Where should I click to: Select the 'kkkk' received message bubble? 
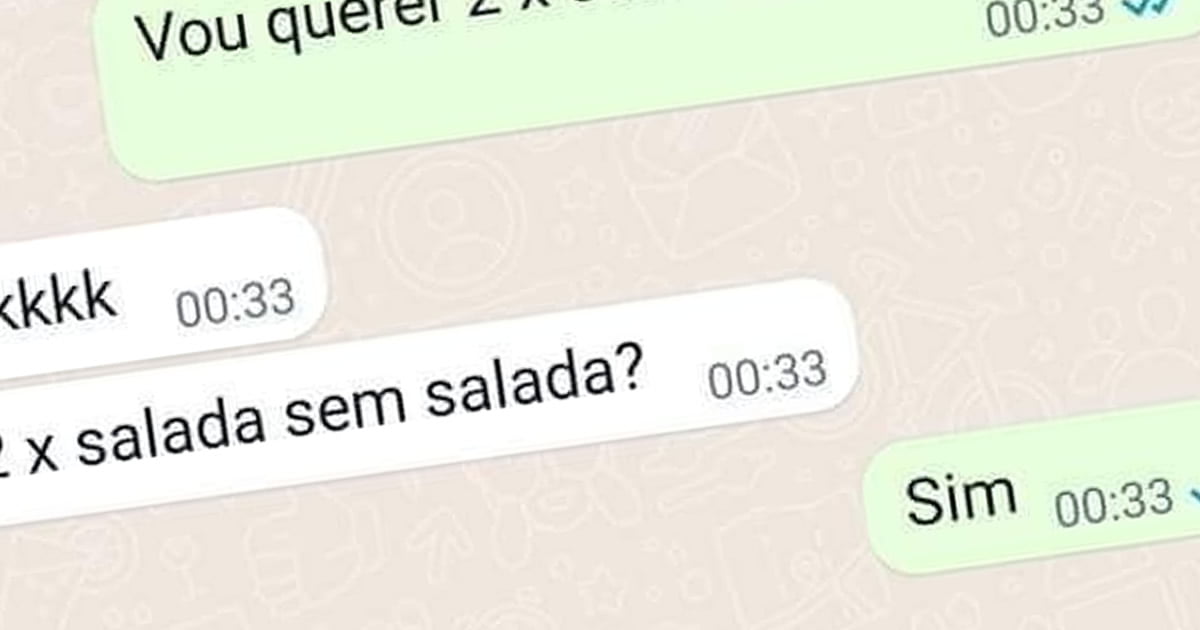[x=160, y=296]
